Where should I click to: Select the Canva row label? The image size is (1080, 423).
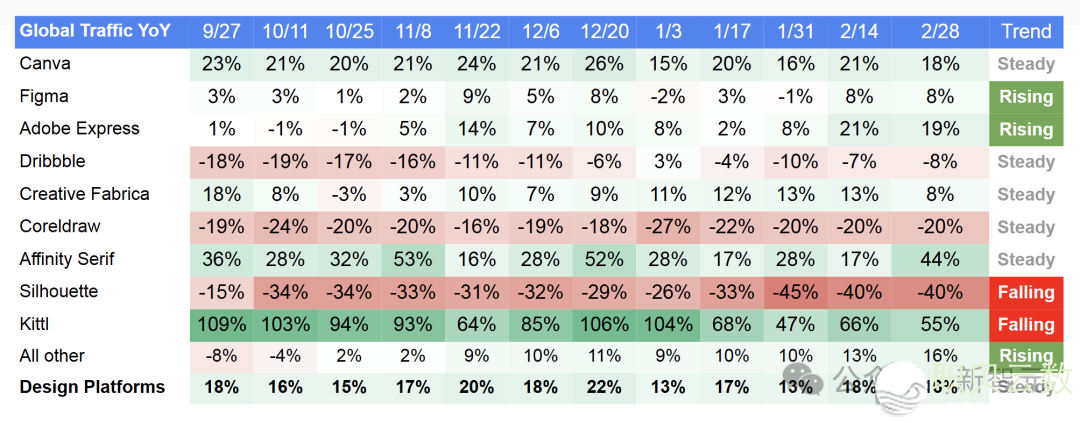pos(45,64)
